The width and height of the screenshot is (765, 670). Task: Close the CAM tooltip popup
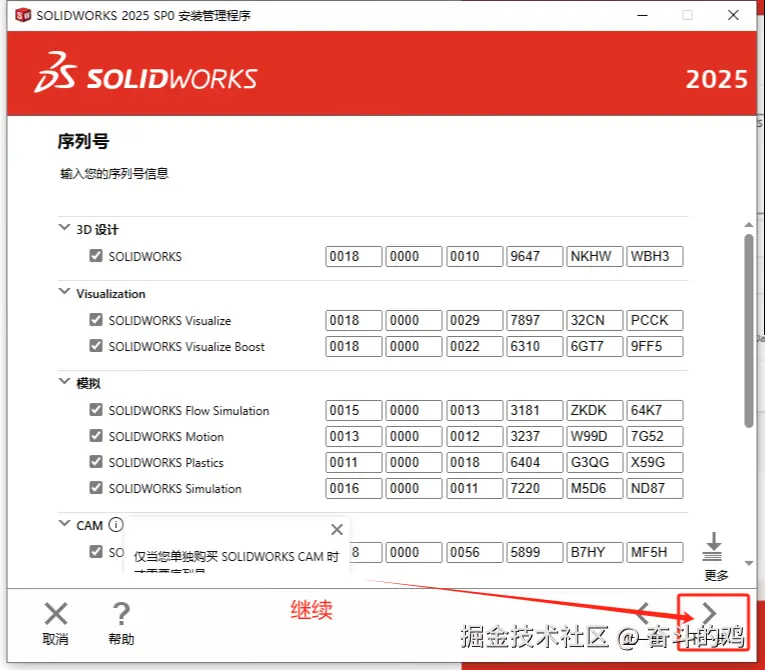[x=337, y=529]
